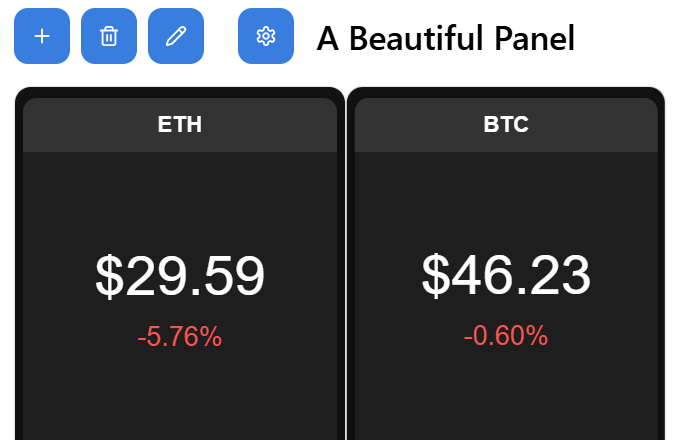Screen dimensions: 687x440
Task: Click the dollar sign of the BTC price
Action: tap(435, 275)
